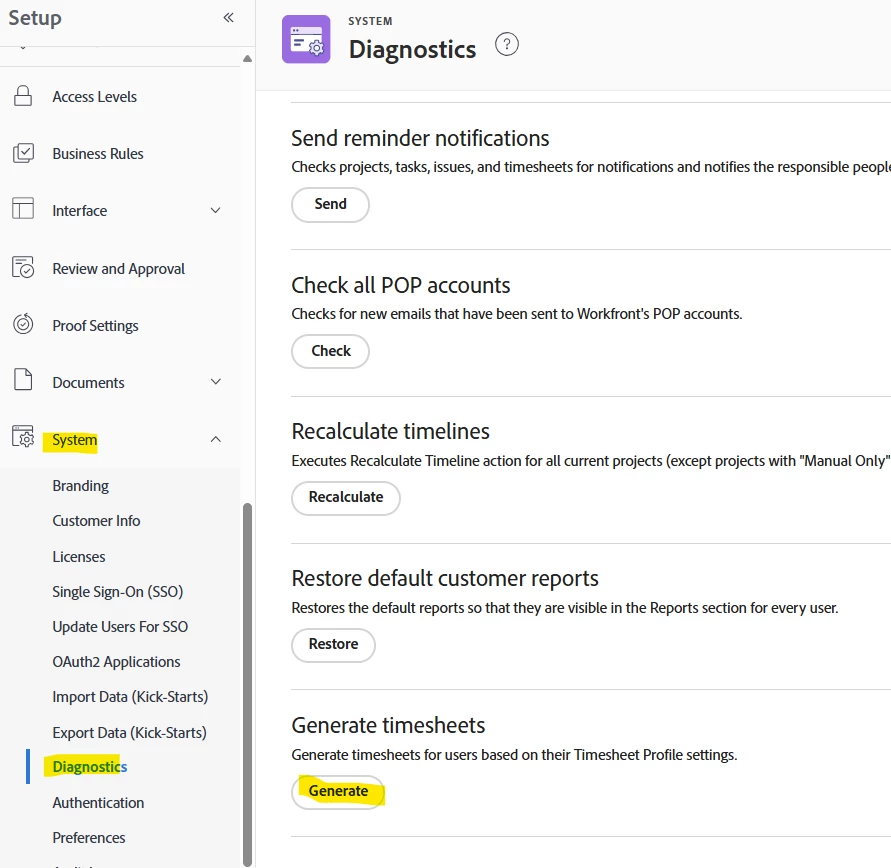Screen dimensions: 891x868
Task: Collapse the Setup sidebar with double-chevron icon
Action: click(x=228, y=17)
